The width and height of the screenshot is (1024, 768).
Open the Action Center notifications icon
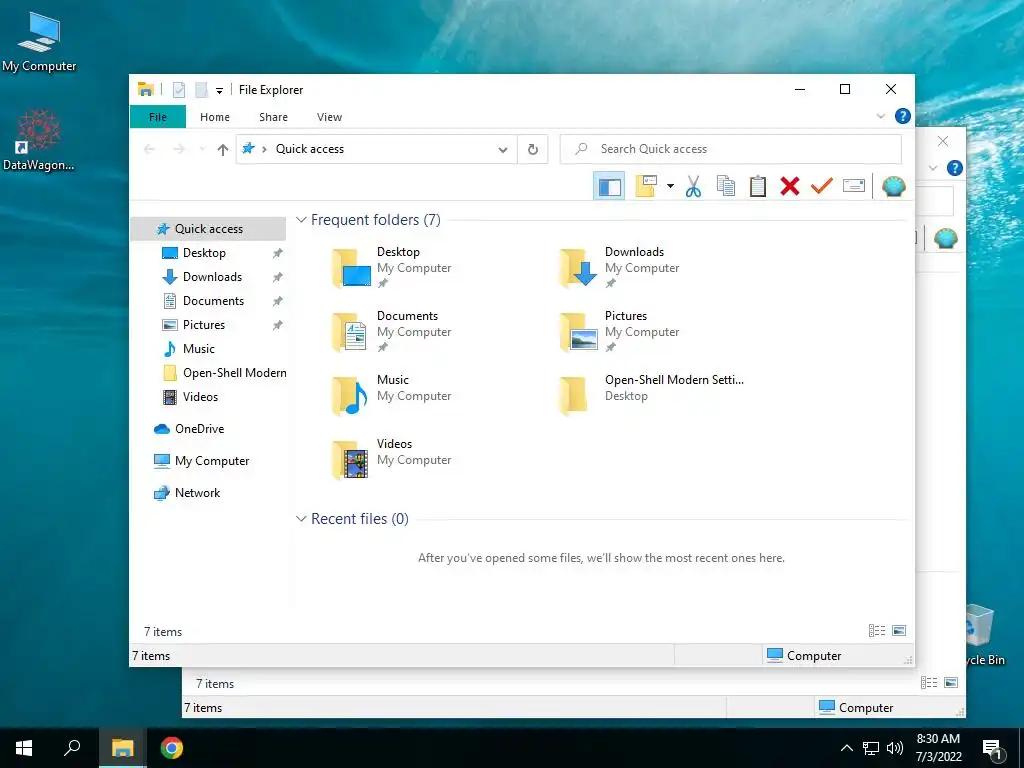point(993,749)
